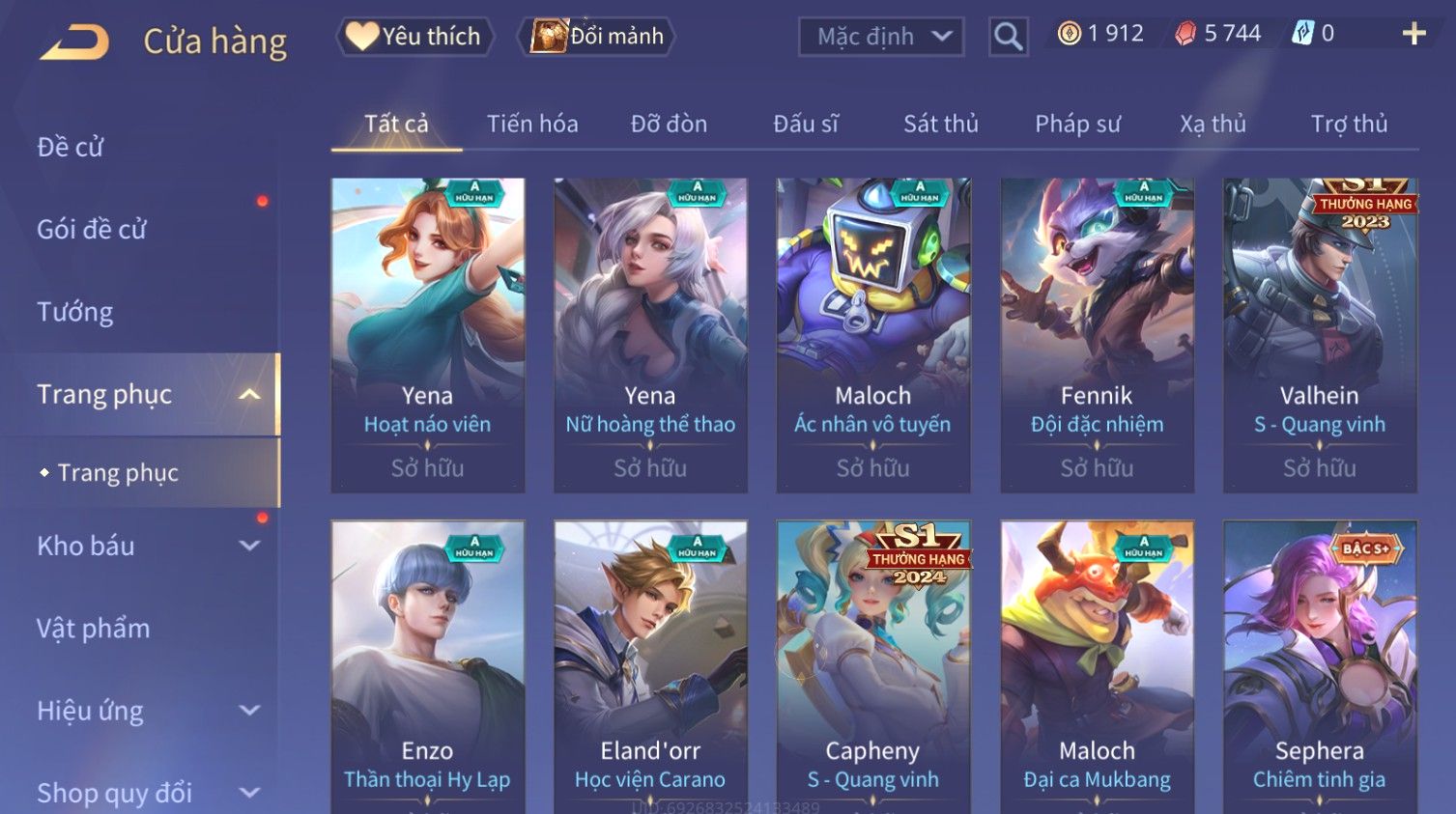The image size is (1456, 814).
Task: Open the Mặc định sort dropdown
Action: tap(881, 37)
